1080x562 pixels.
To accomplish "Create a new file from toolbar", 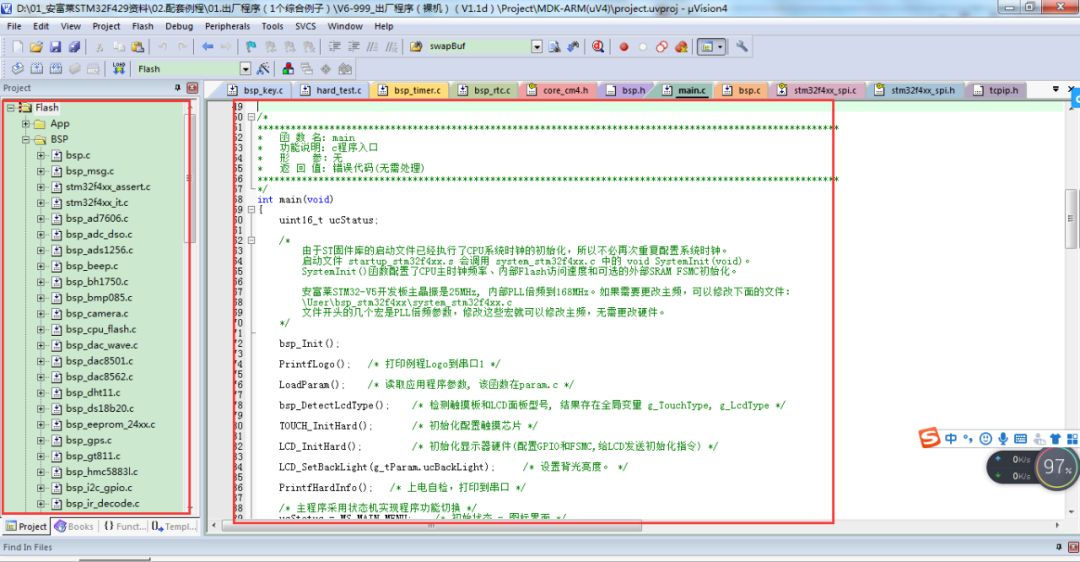I will 18,47.
